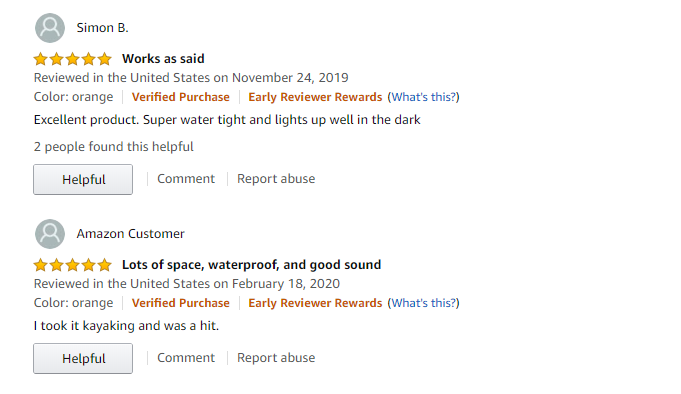Click 'Early Reviewer Rewards' on the kayaking review
Screen dimensions: 681x394
(x=315, y=303)
